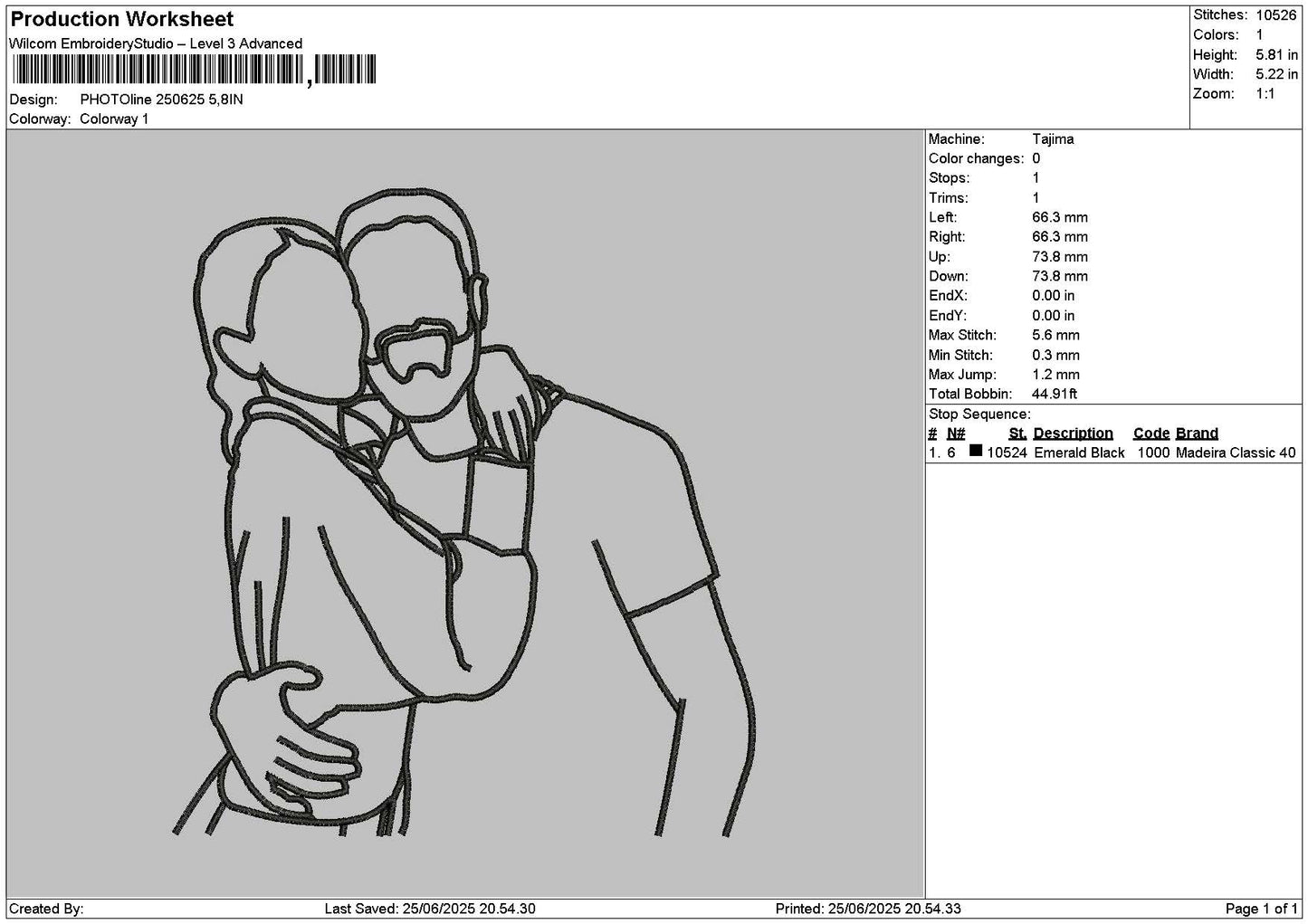The height and width of the screenshot is (924, 1308).
Task: Select the thread code "1000"
Action: coord(1153,453)
